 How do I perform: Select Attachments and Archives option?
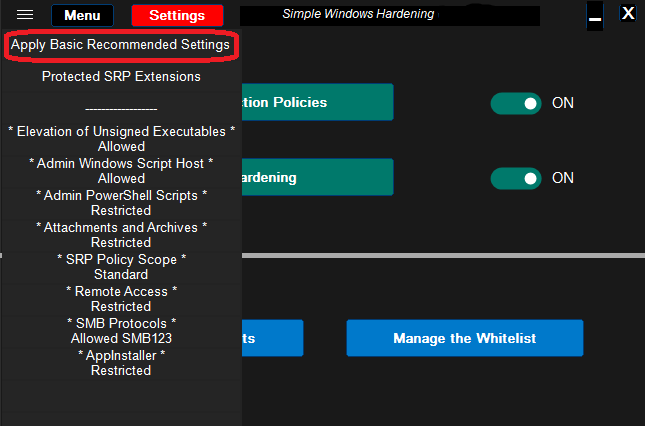tap(121, 234)
